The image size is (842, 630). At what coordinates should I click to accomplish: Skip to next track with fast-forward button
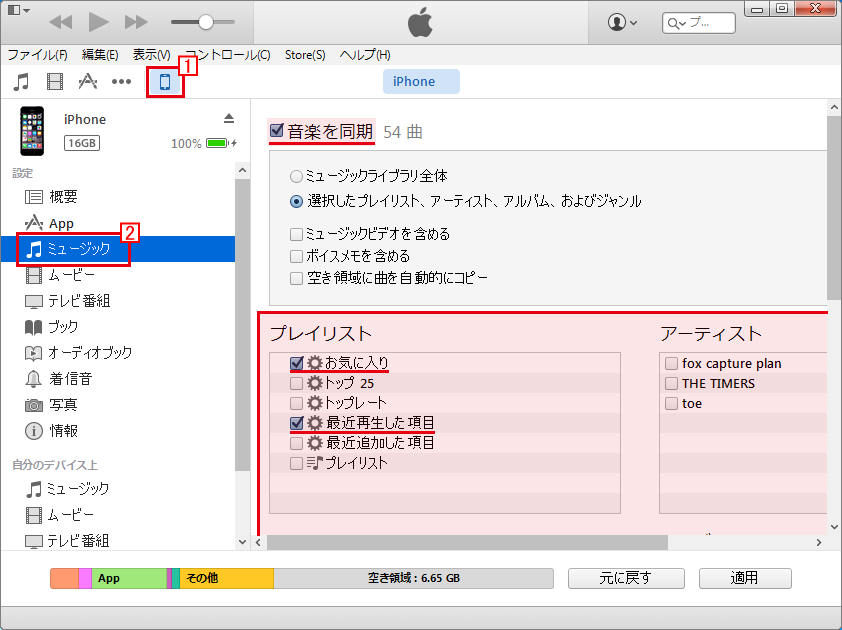tap(136, 22)
